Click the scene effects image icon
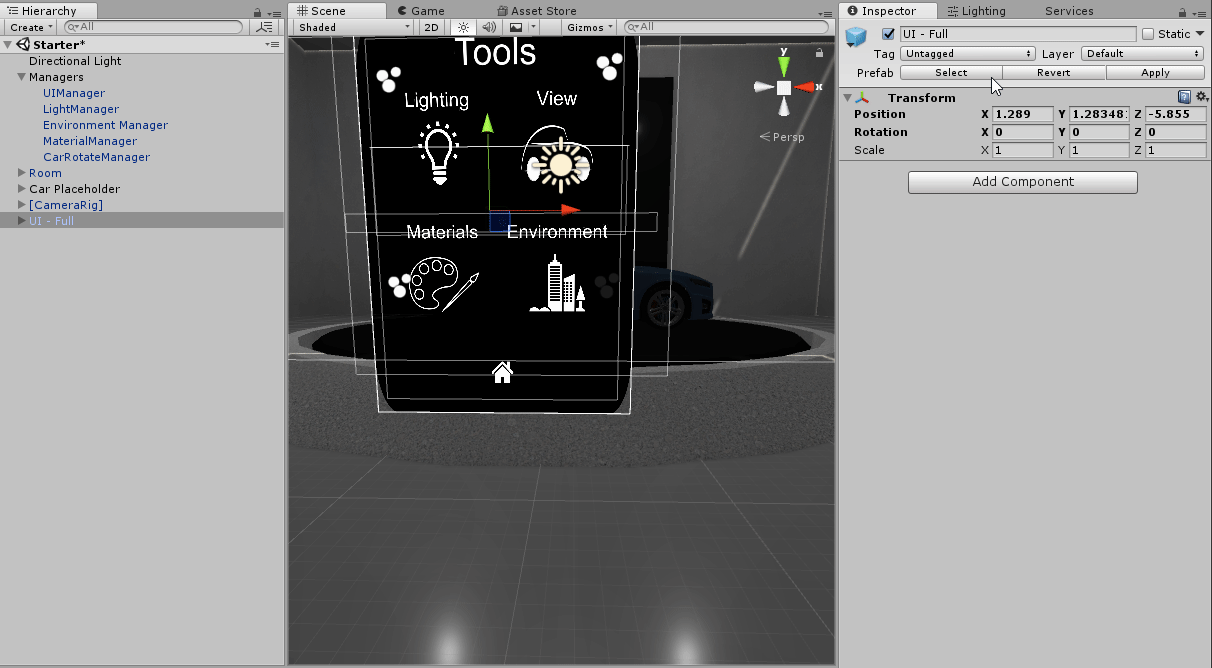1212x668 pixels. 516,27
